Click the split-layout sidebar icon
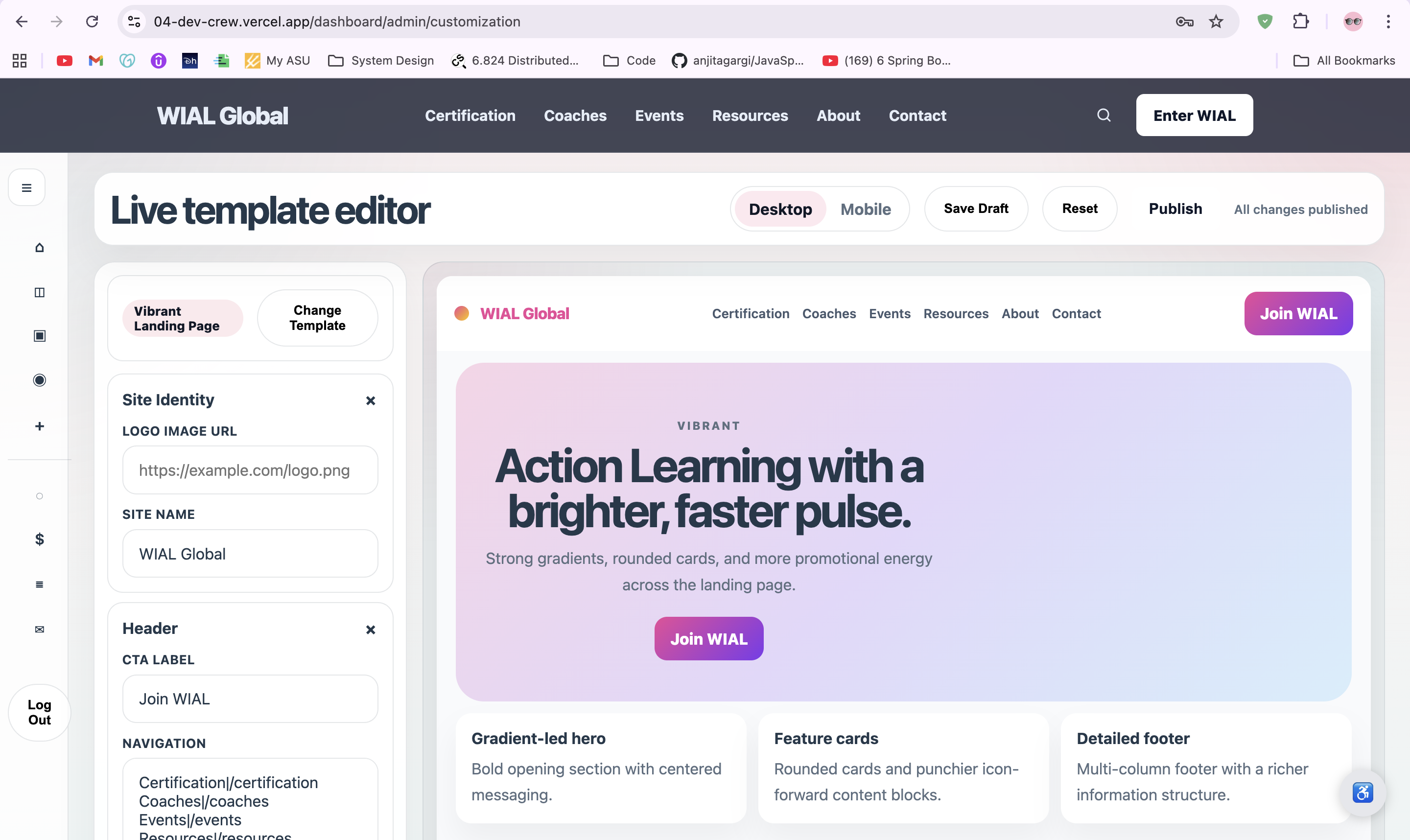 click(40, 292)
